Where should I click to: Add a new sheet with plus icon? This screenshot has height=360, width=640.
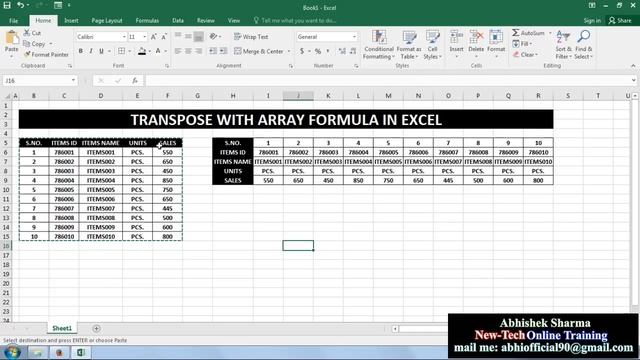(96, 329)
